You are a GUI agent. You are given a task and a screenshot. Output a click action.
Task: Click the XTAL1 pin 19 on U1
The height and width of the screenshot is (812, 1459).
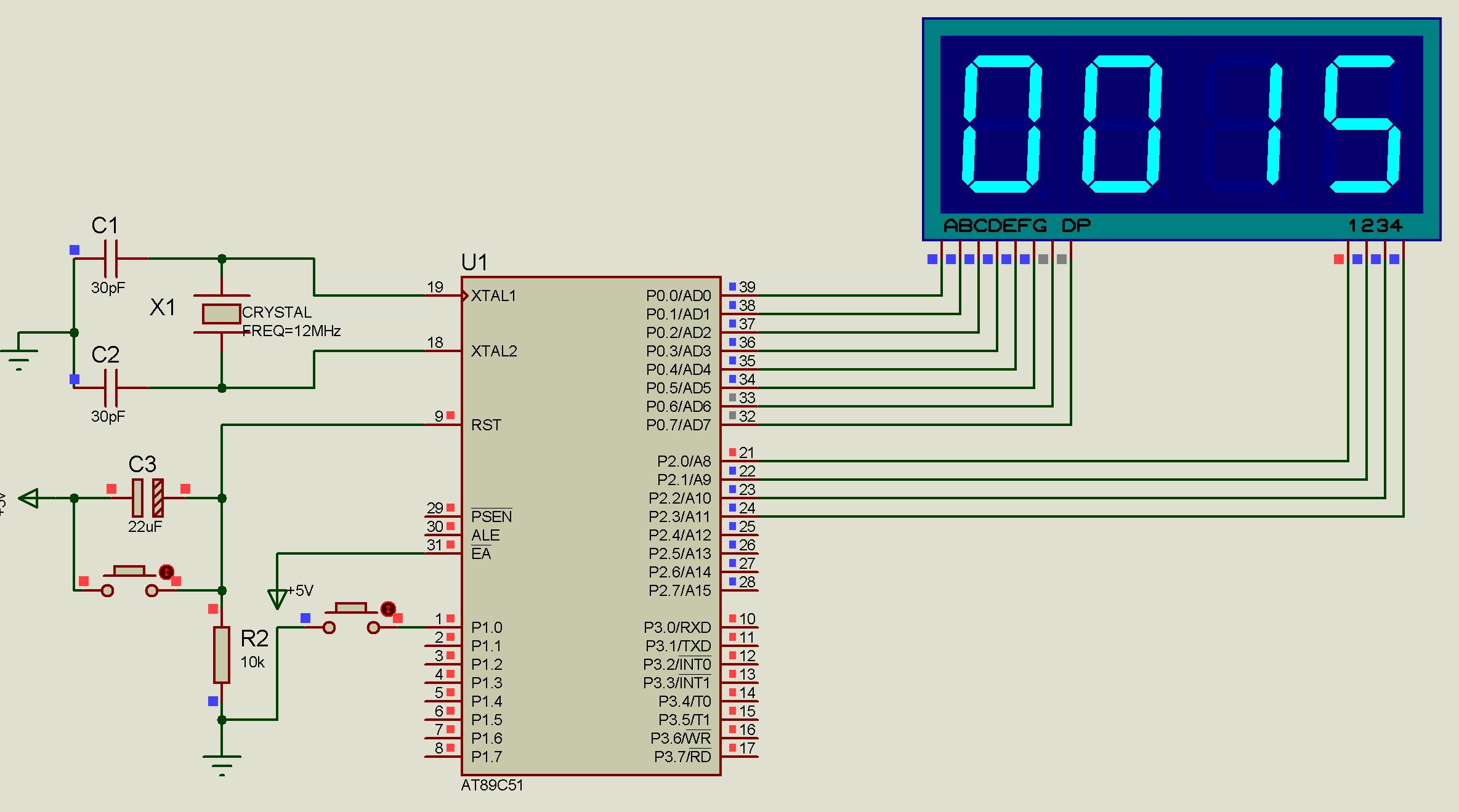(443, 295)
